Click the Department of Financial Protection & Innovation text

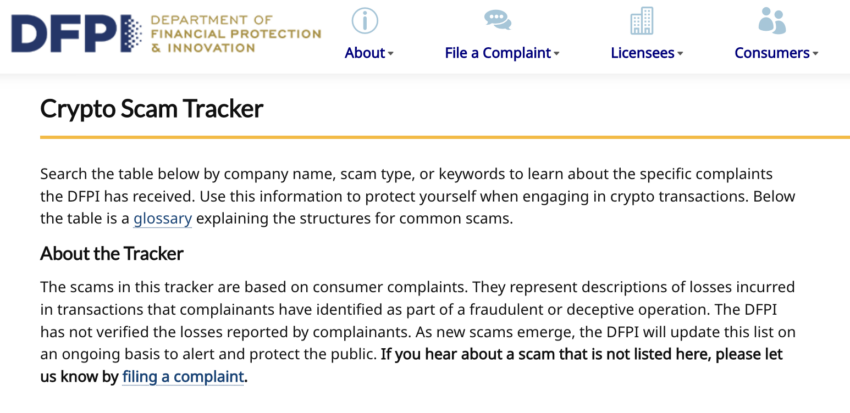(x=234, y=33)
